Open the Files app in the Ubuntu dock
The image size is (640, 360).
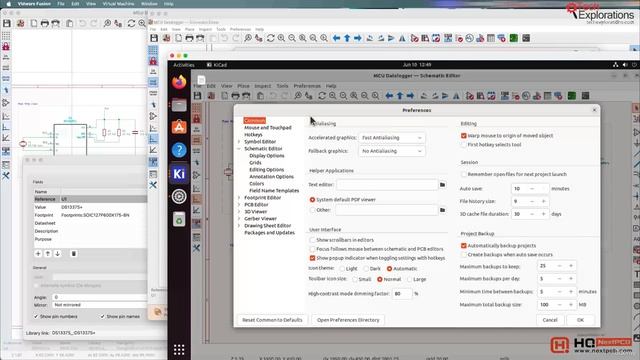click(x=179, y=105)
